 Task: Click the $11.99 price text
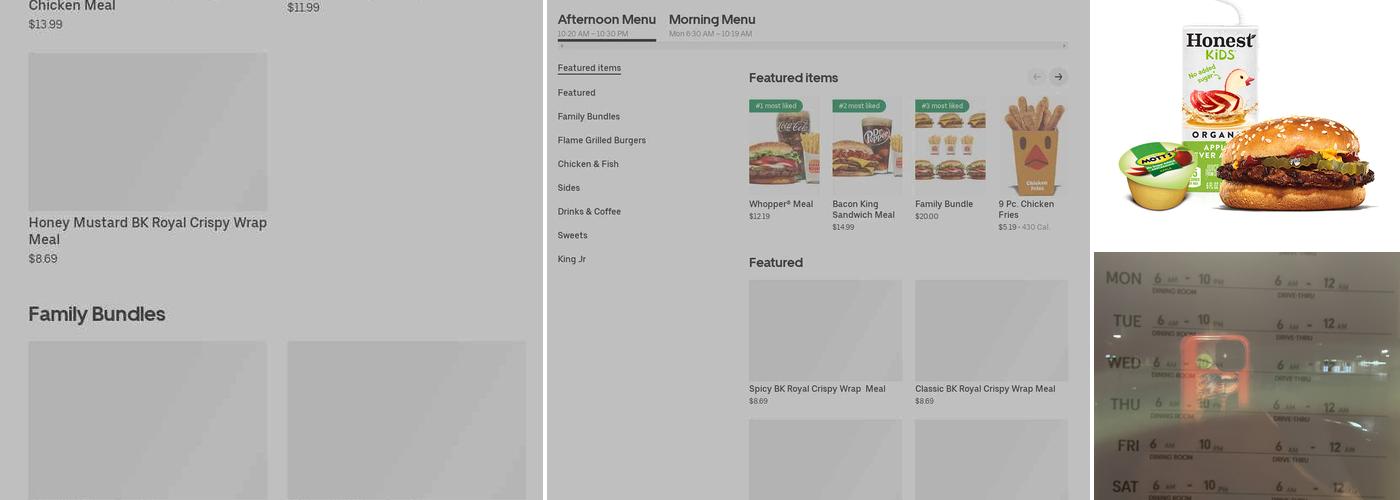click(x=303, y=8)
